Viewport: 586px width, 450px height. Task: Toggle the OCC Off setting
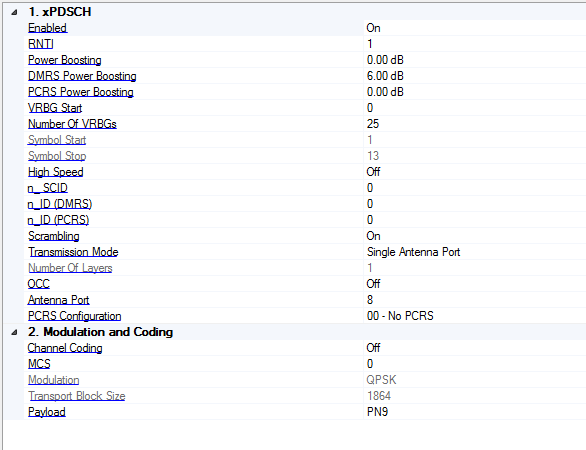pyautogui.click(x=475, y=284)
